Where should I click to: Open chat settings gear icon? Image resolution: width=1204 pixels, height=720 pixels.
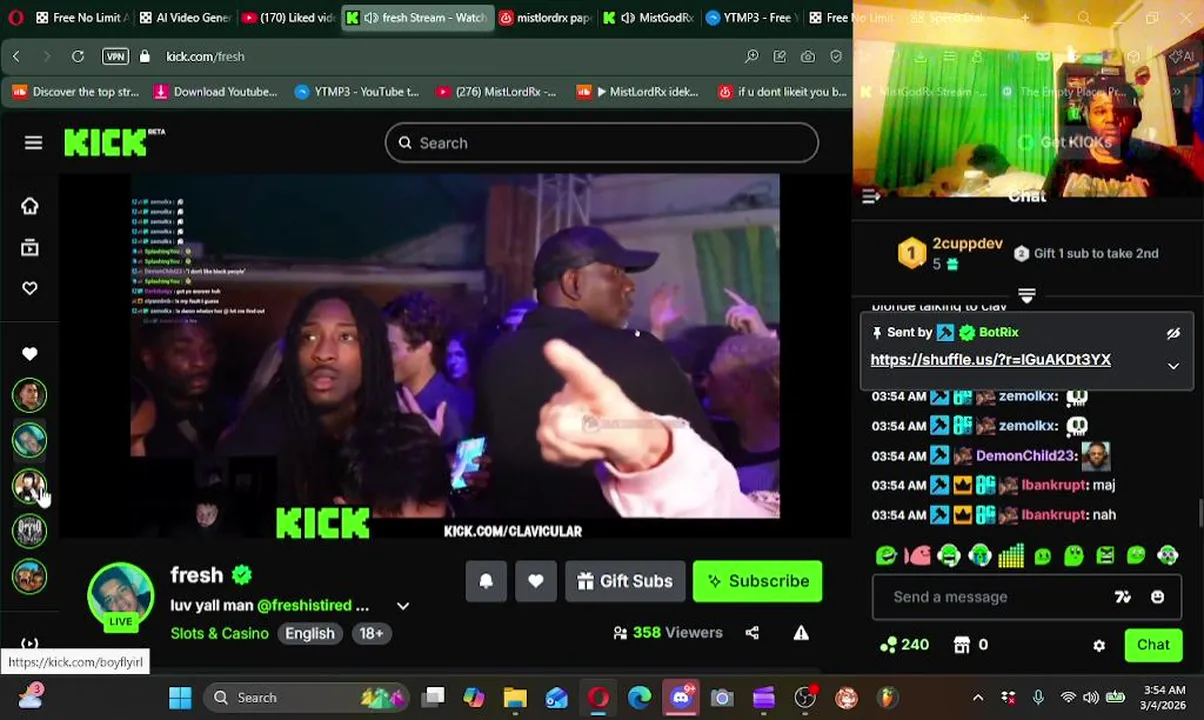[1099, 646]
